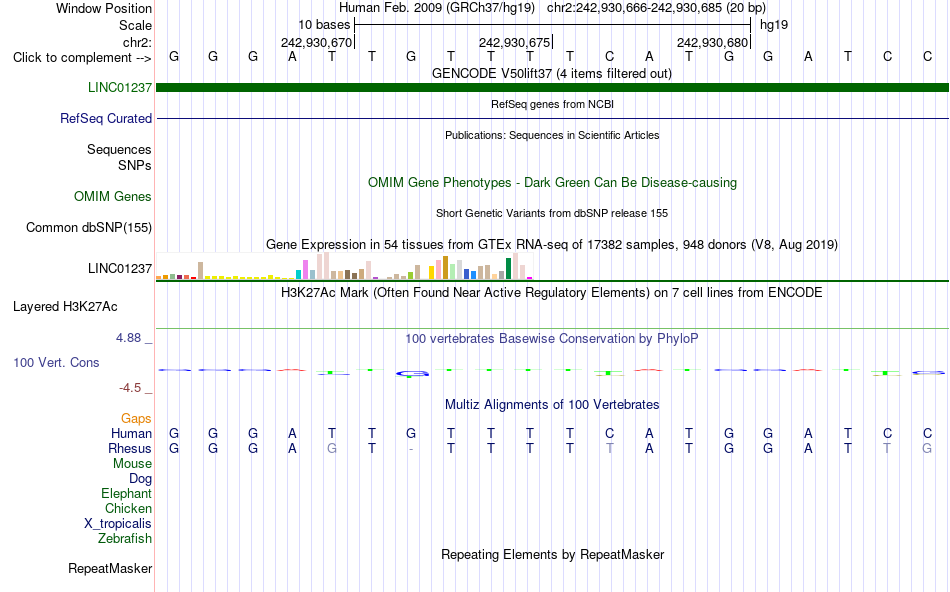Click the '-' gap in the Rhesus row
Viewport: 950px width, 592px height.
pyautogui.click(x=411, y=449)
